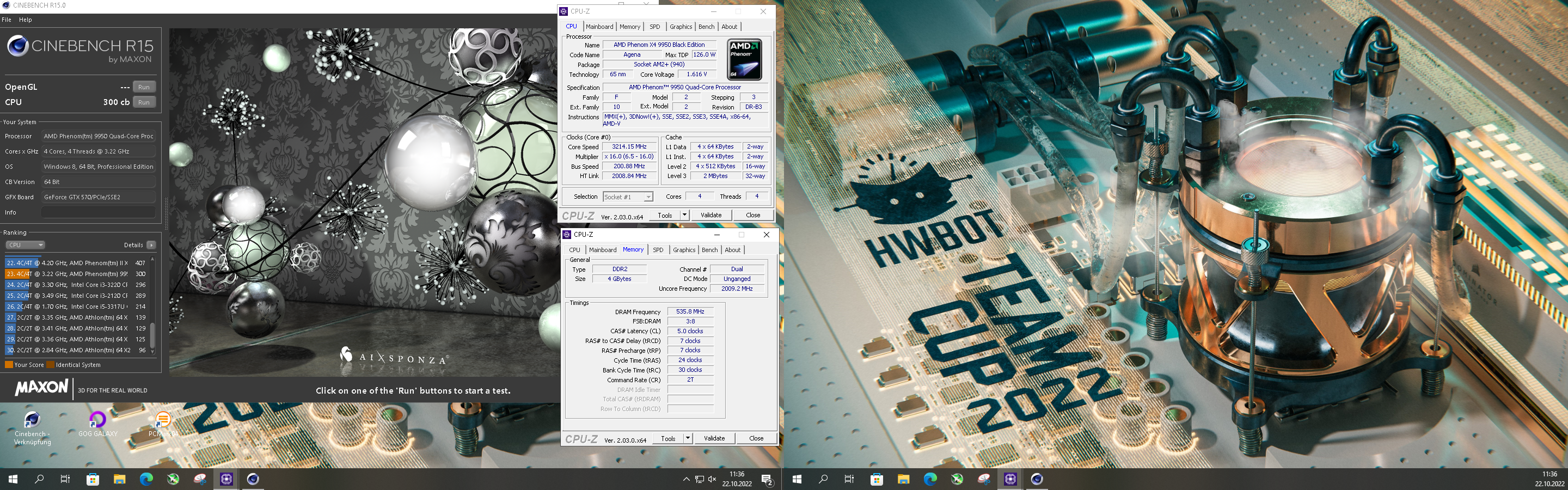
Task: Select ranking row 22 with 407 score
Action: coord(77,263)
